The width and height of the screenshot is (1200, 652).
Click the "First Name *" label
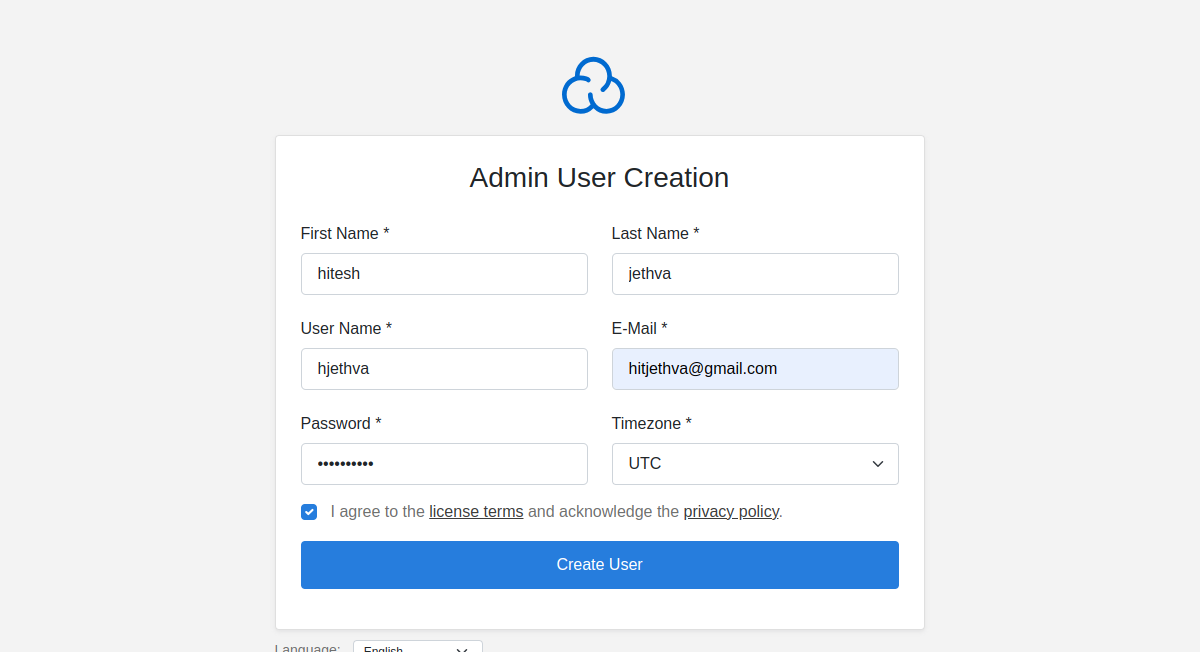click(344, 233)
